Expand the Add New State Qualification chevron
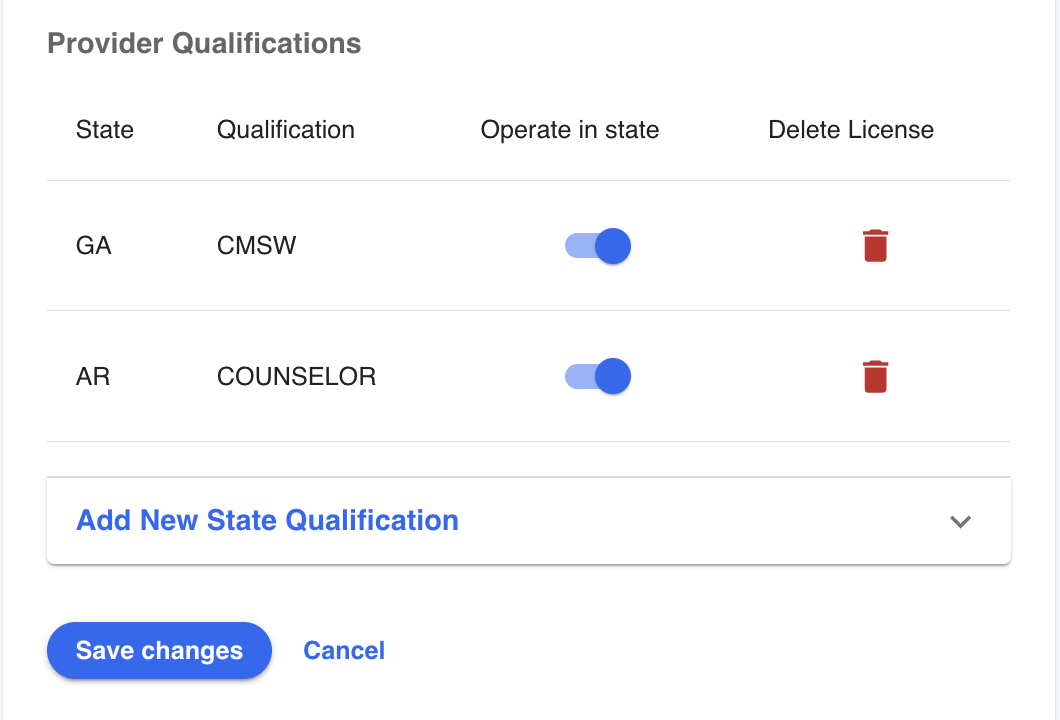 [x=960, y=521]
